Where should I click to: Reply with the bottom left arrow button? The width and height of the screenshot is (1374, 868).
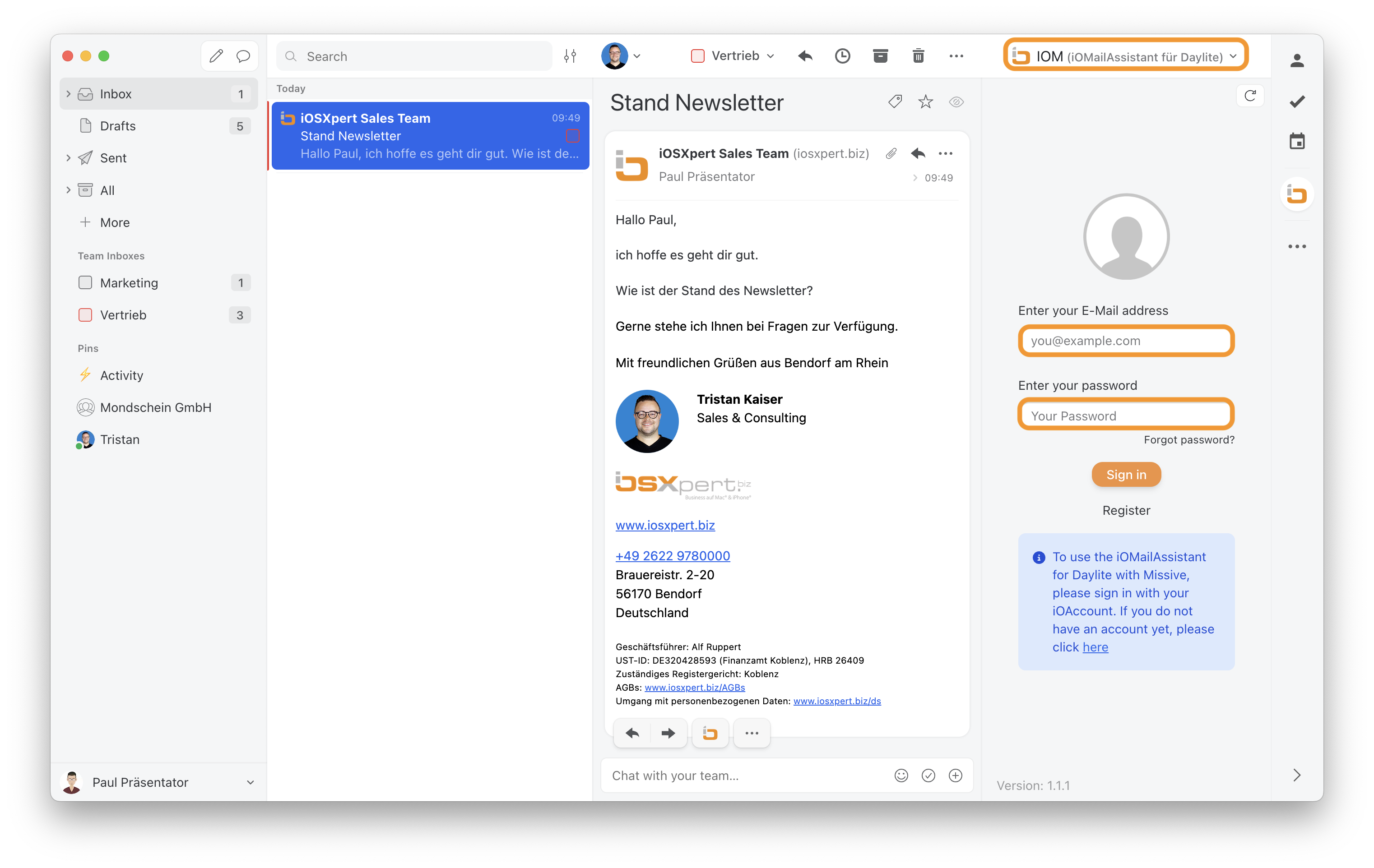click(x=632, y=733)
